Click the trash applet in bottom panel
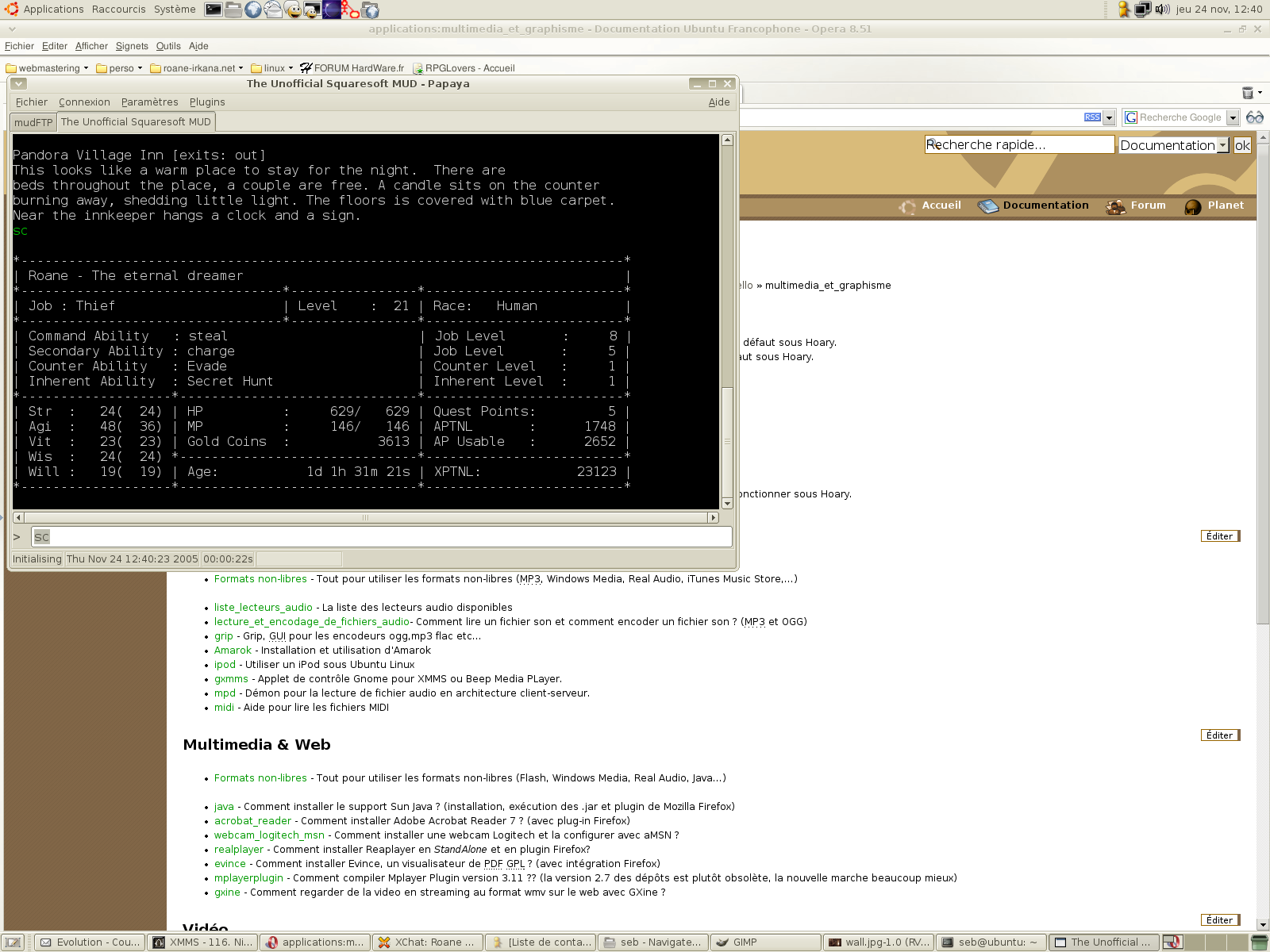This screenshot has height=952, width=1270. (1259, 942)
